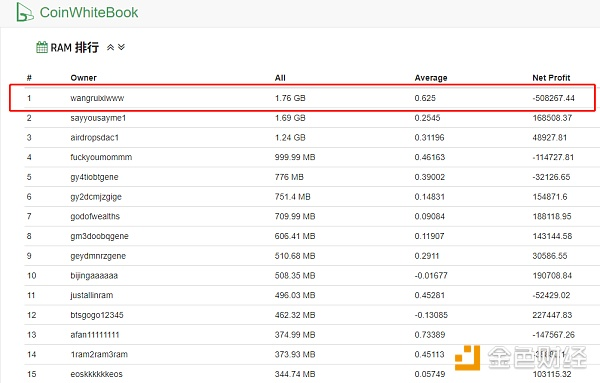The image size is (600, 383).
Task: Click the net profit -147567.26
Action: pyautogui.click(x=554, y=335)
